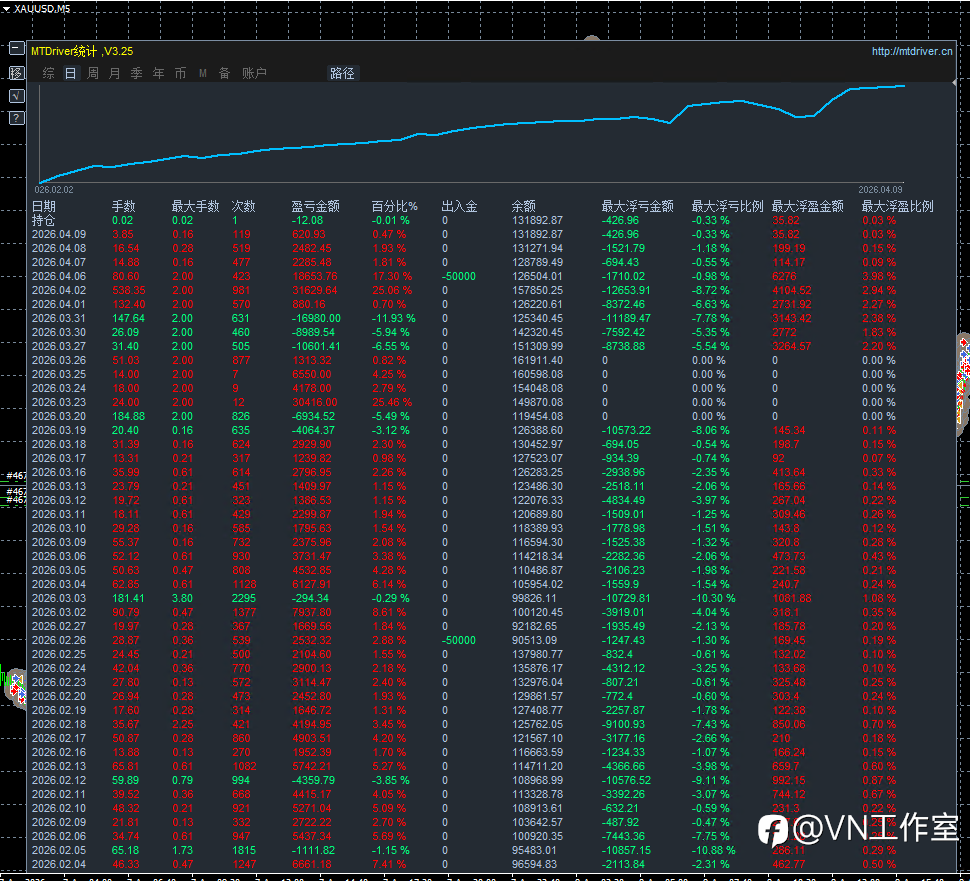Click the 路径 (path) button
Image resolution: width=970 pixels, height=881 pixels.
(342, 73)
